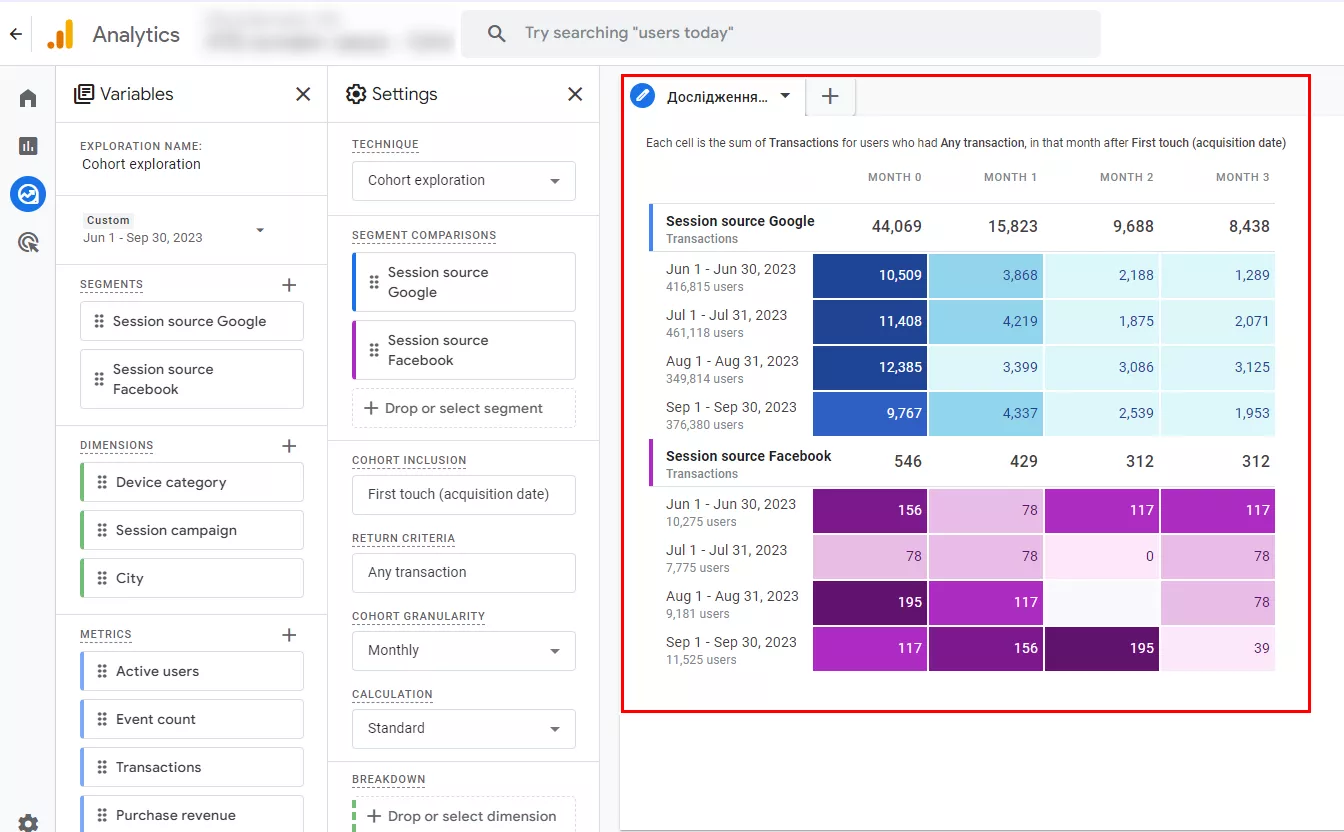Image resolution: width=1344 pixels, height=832 pixels.
Task: Open Admin settings gear icon
Action: pyautogui.click(x=28, y=822)
